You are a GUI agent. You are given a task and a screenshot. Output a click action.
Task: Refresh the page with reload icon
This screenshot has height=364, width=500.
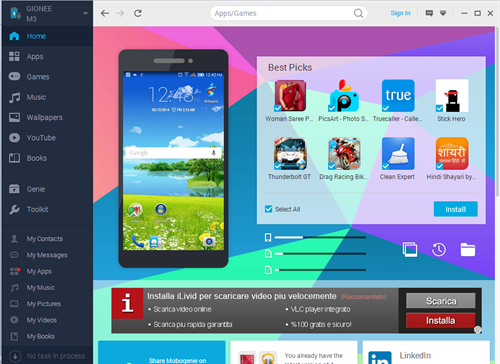[x=138, y=13]
